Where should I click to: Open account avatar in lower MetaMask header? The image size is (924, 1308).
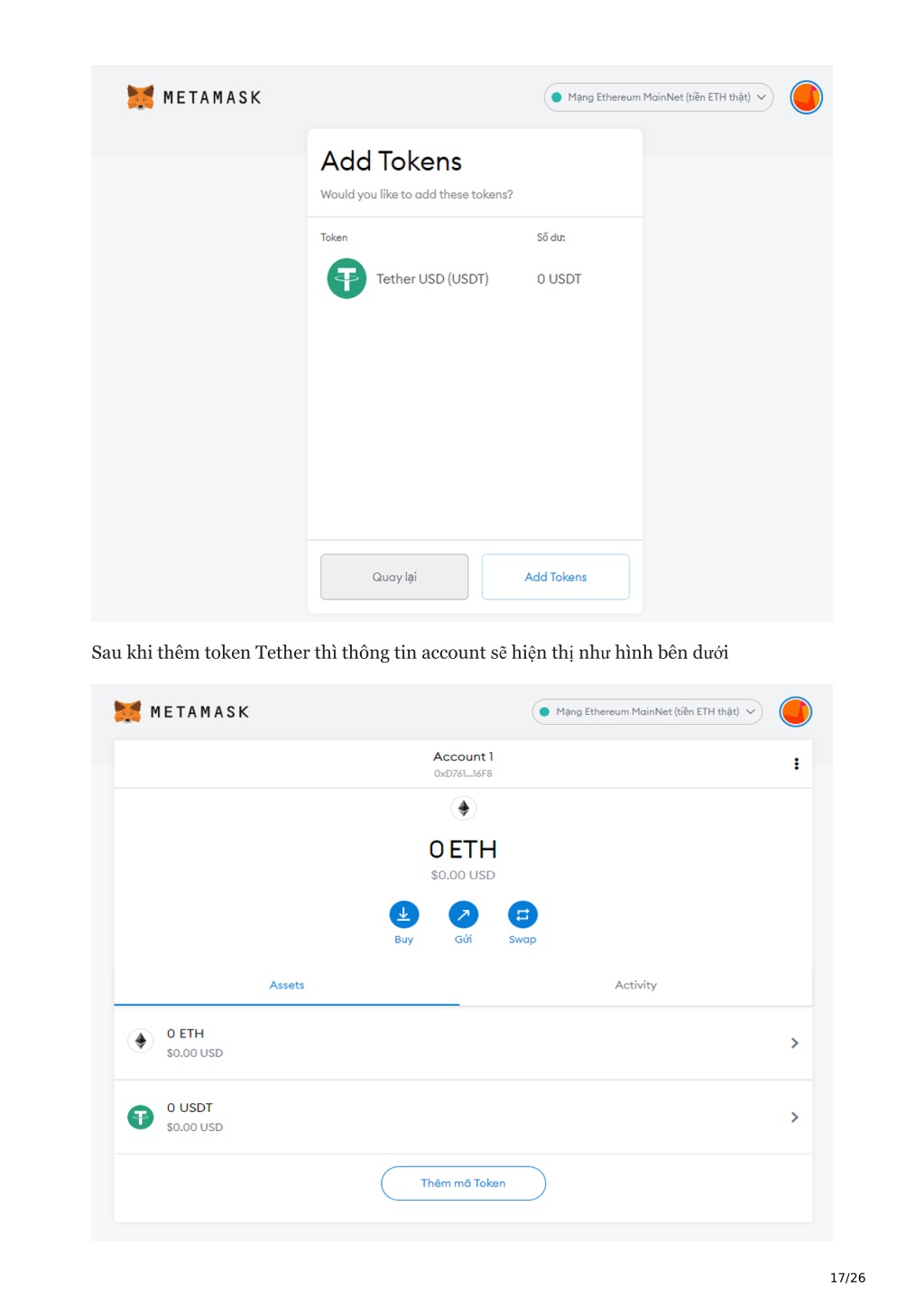tap(795, 711)
